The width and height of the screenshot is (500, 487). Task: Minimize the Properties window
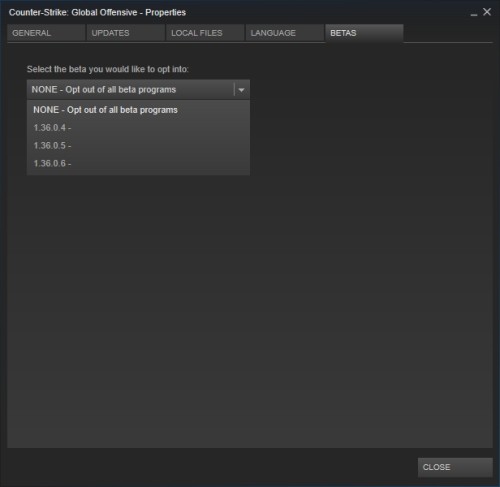click(474, 14)
